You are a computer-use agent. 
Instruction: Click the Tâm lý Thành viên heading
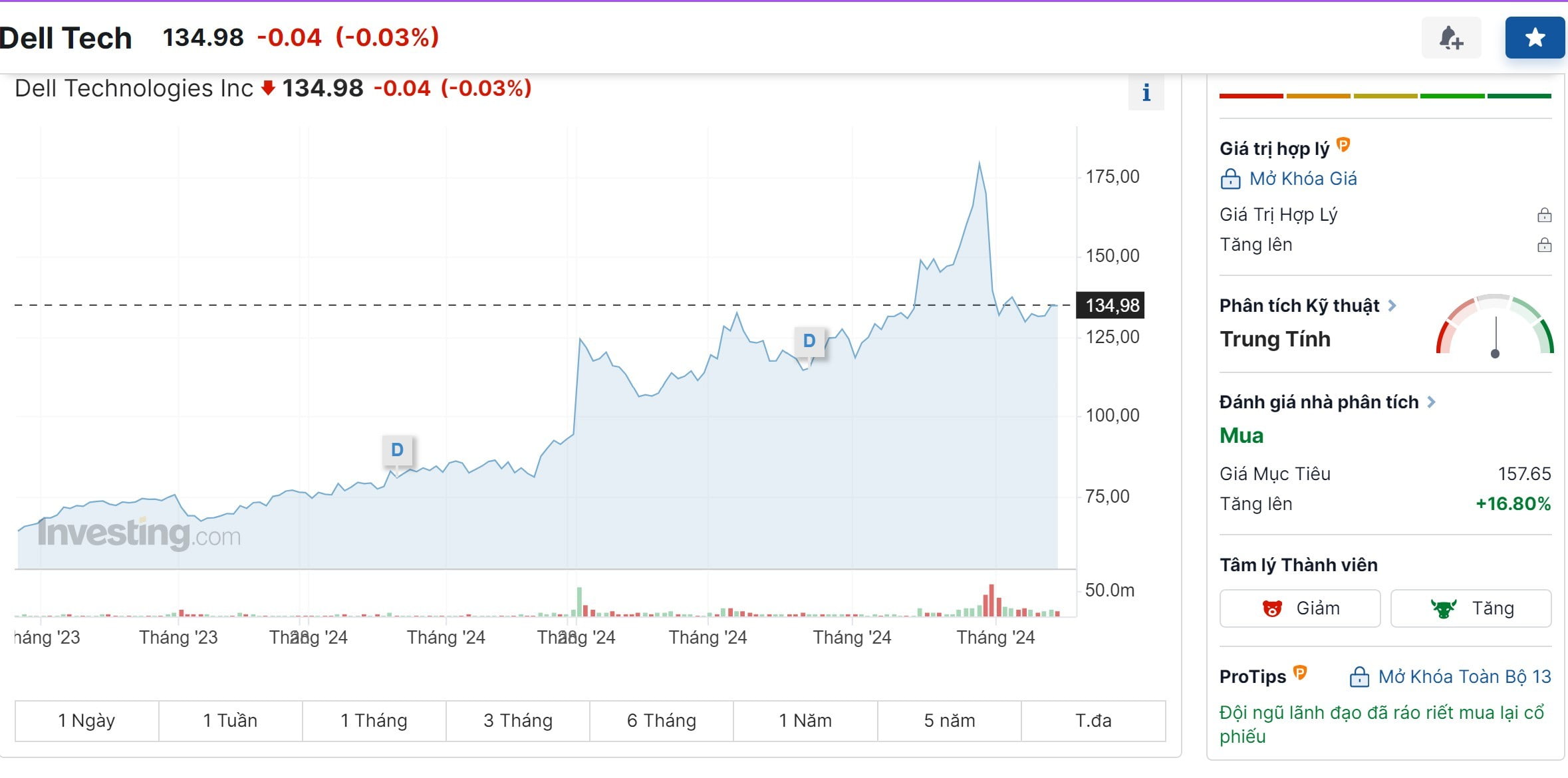tap(1299, 565)
